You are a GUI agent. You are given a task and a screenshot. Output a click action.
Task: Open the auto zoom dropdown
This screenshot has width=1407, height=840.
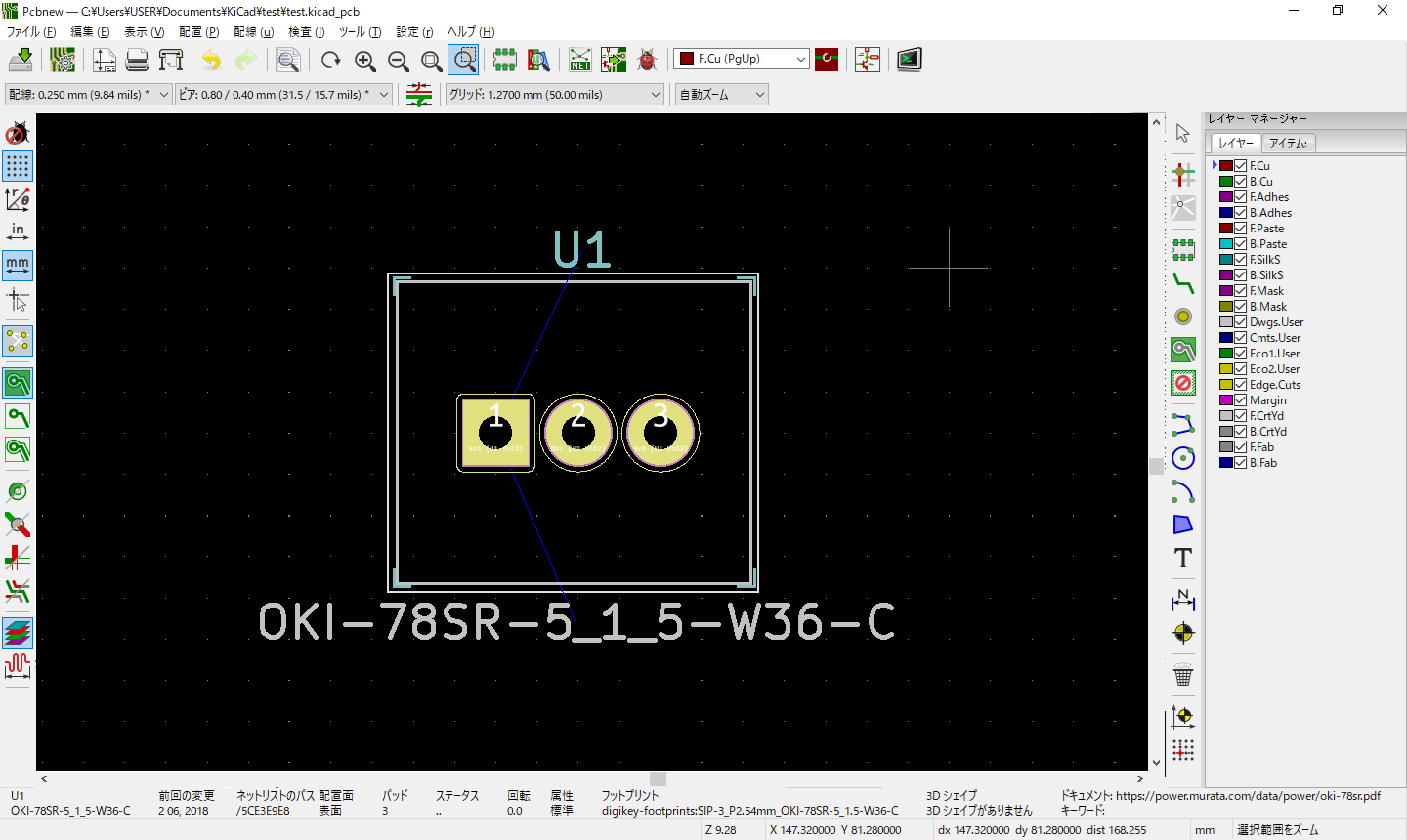coord(722,95)
